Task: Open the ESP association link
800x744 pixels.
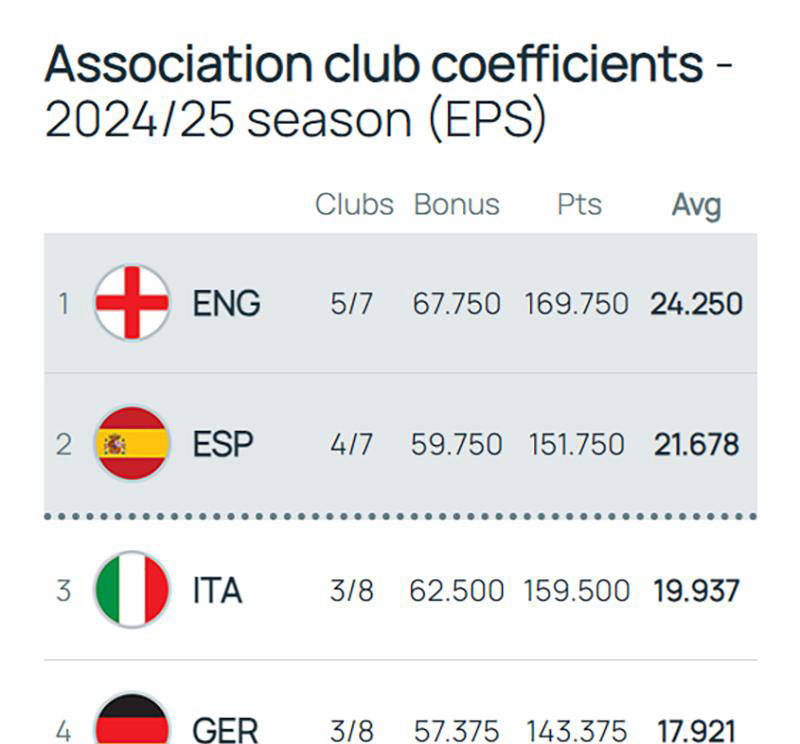Action: pyautogui.click(x=222, y=445)
